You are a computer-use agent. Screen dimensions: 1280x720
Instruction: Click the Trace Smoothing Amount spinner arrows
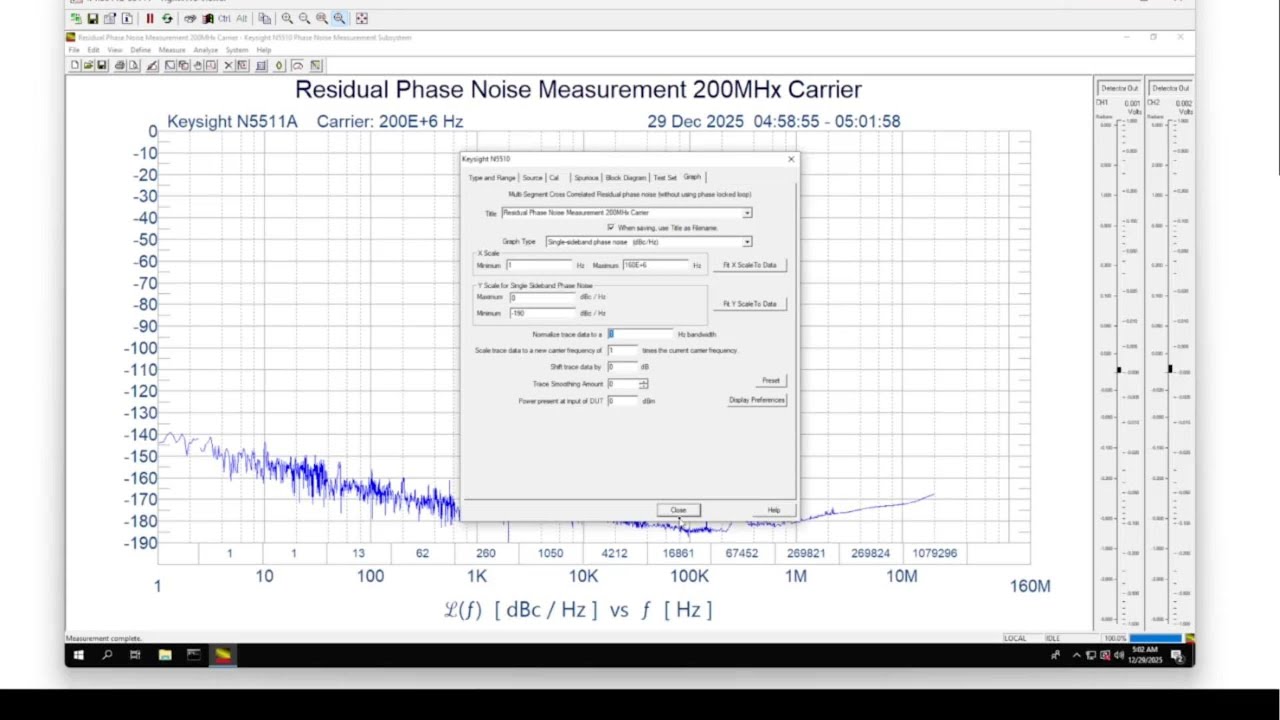coord(643,384)
